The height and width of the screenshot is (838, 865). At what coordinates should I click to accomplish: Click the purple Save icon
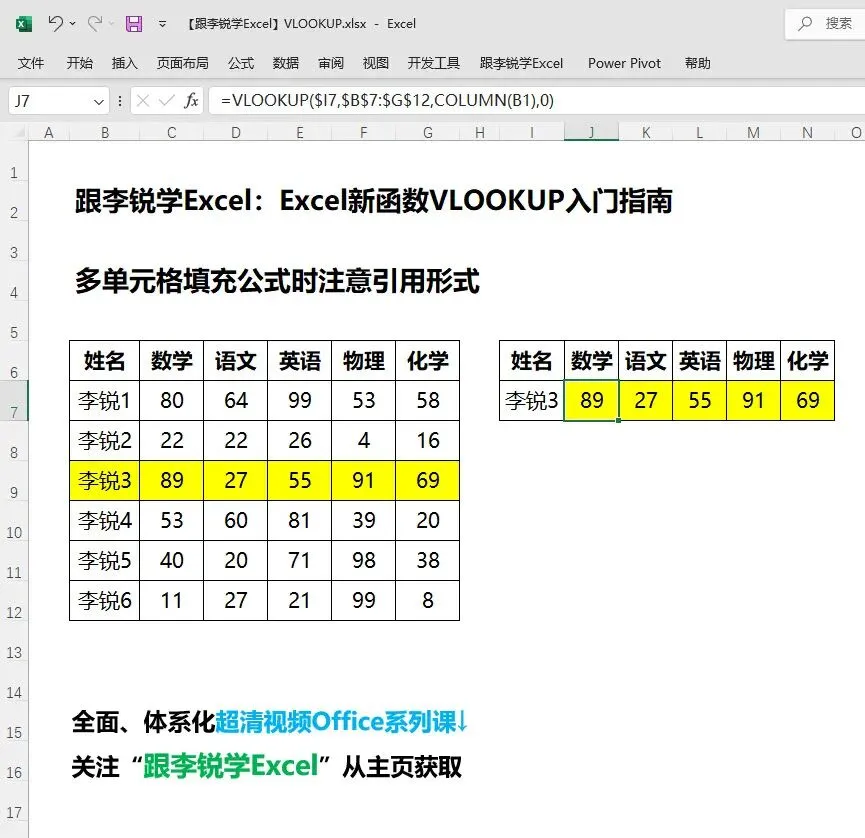pos(134,24)
